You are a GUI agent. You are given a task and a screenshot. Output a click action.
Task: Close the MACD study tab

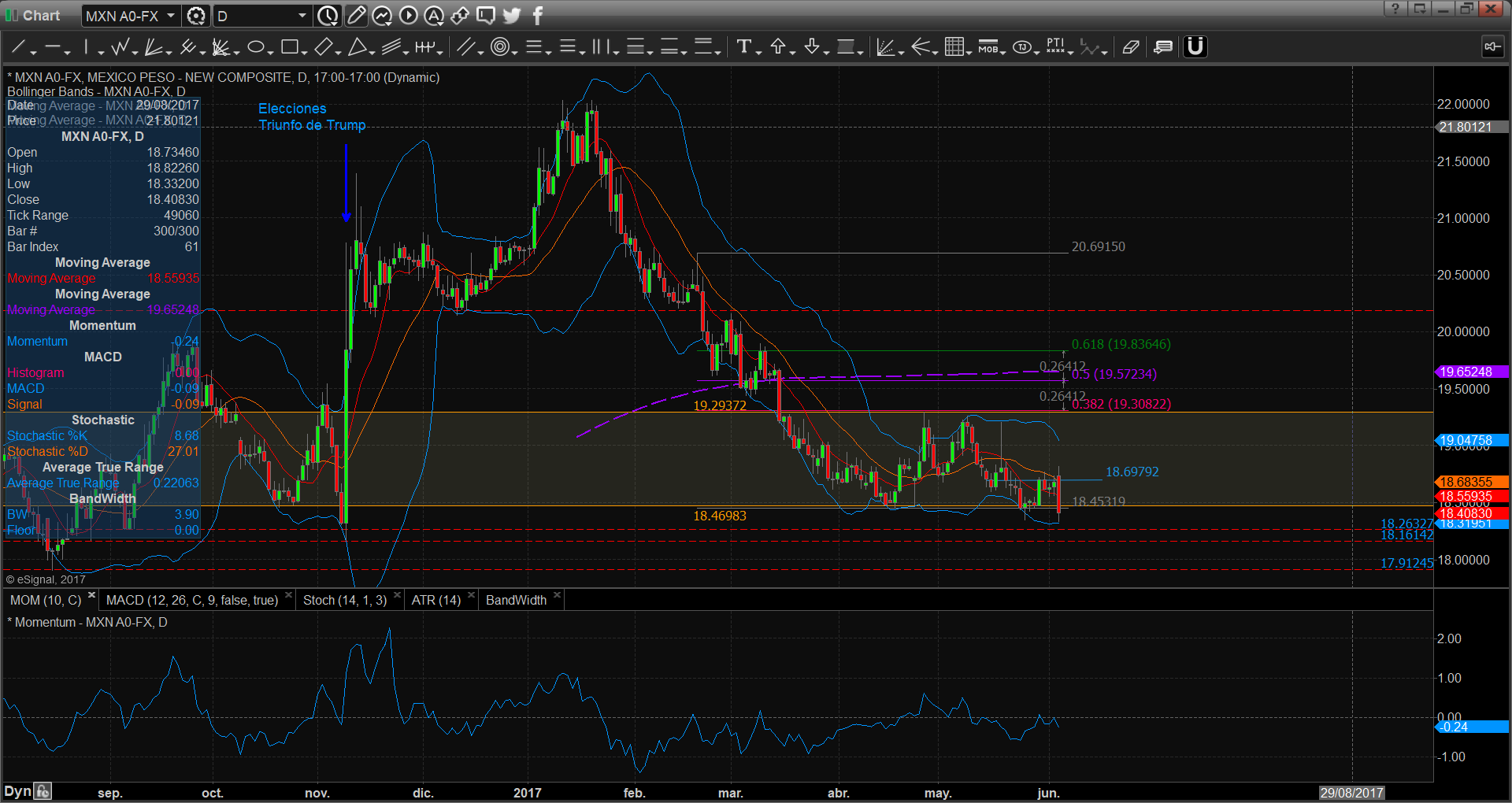click(288, 595)
